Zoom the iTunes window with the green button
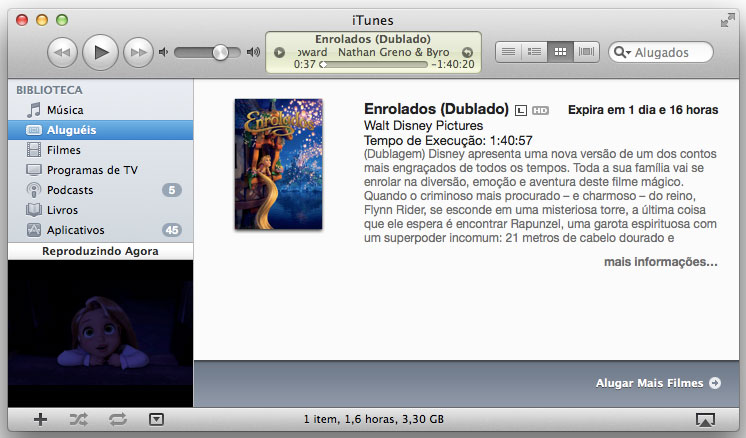This screenshot has width=746, height=438. (x=62, y=20)
